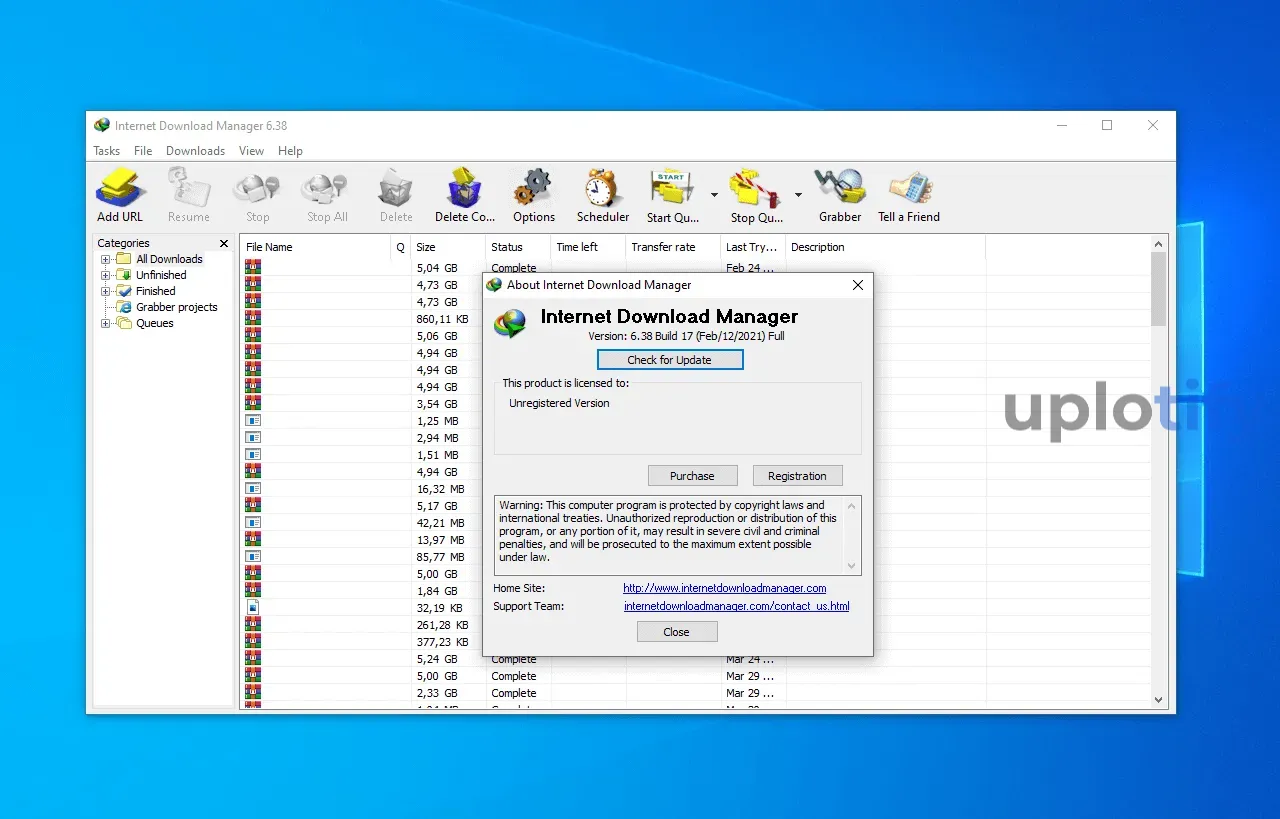This screenshot has height=819, width=1280.
Task: Click file icon of 32,19 KB row
Action: (253, 607)
